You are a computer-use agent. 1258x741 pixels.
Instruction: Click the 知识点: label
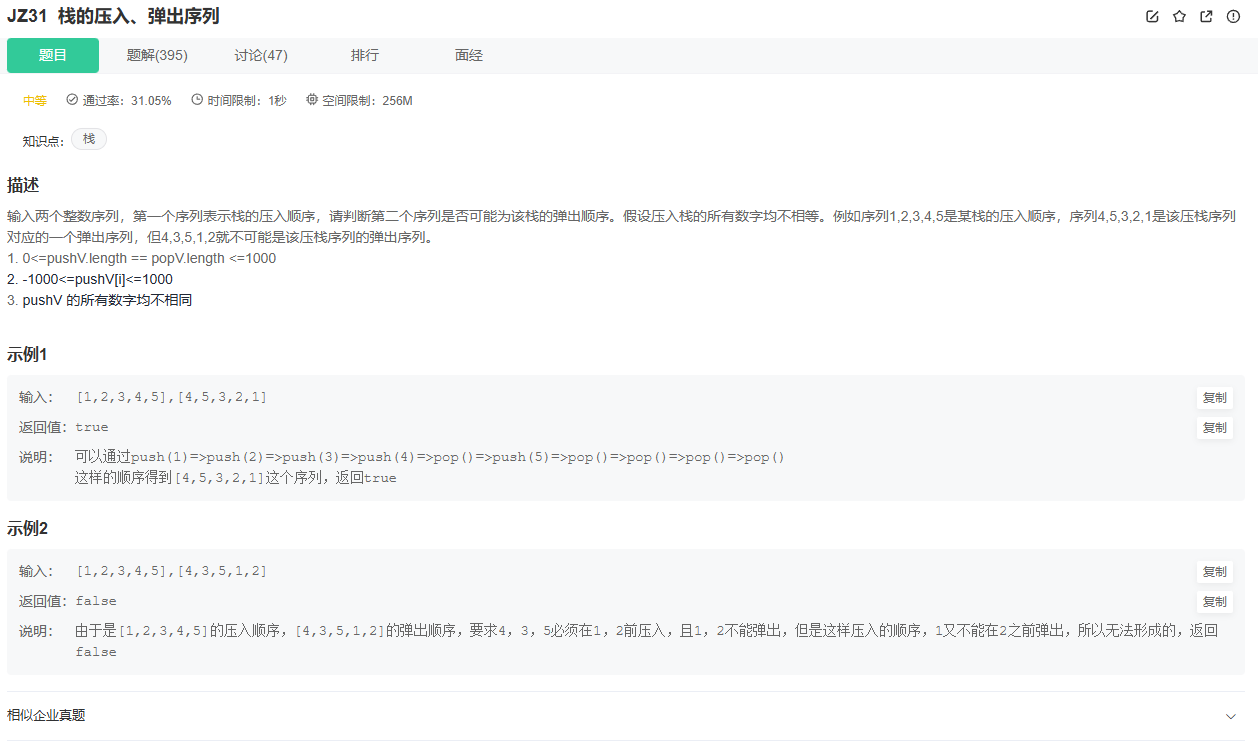(x=44, y=141)
